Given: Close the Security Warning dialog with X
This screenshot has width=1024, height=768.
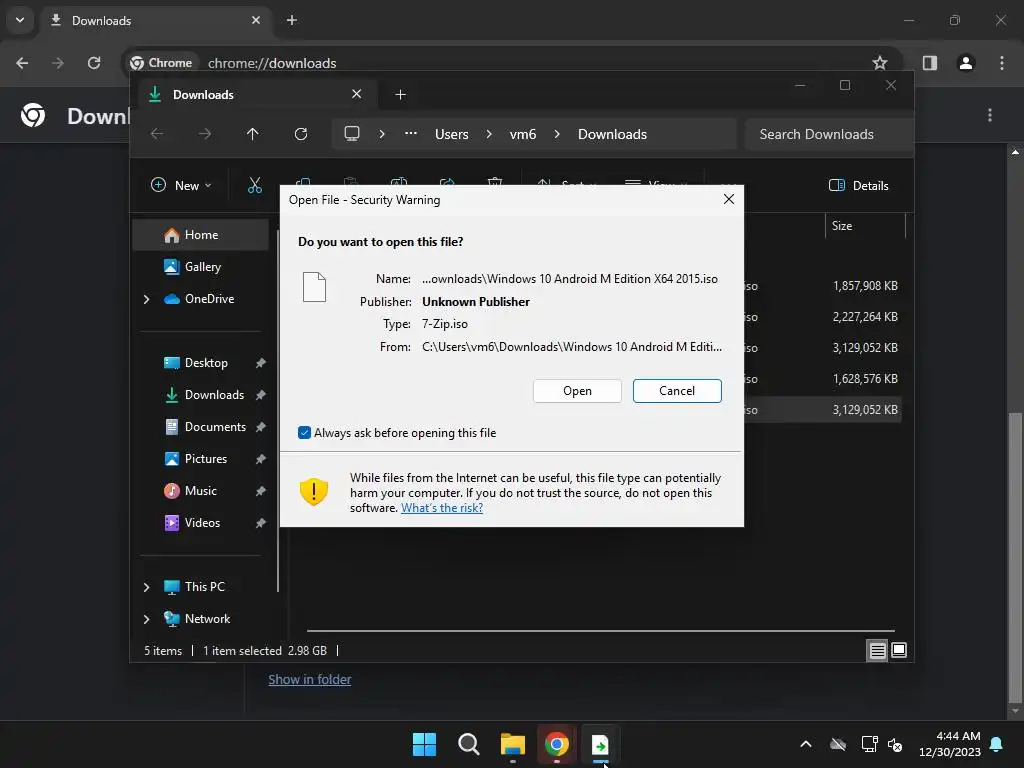Looking at the screenshot, I should [729, 199].
